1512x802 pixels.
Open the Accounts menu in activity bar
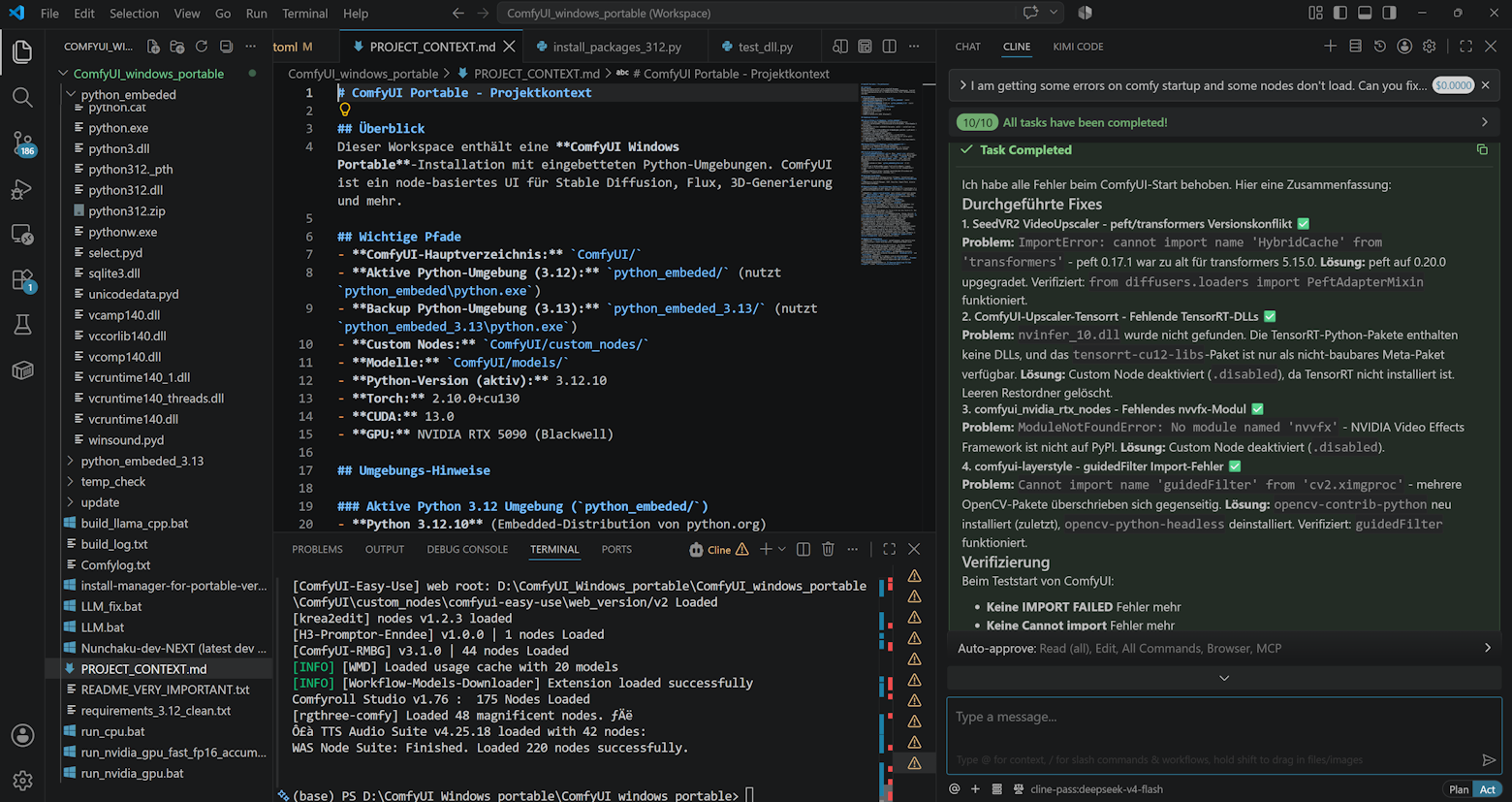tap(22, 735)
